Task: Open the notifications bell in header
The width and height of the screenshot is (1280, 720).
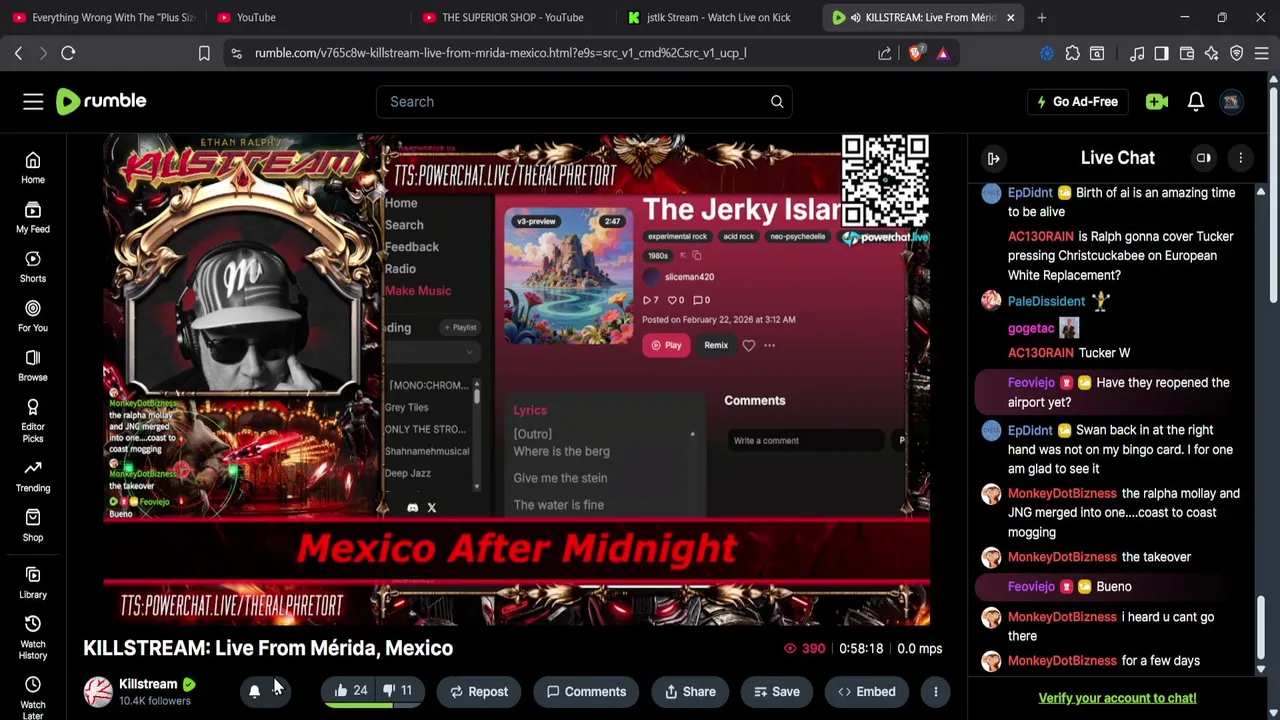Action: tap(1196, 101)
